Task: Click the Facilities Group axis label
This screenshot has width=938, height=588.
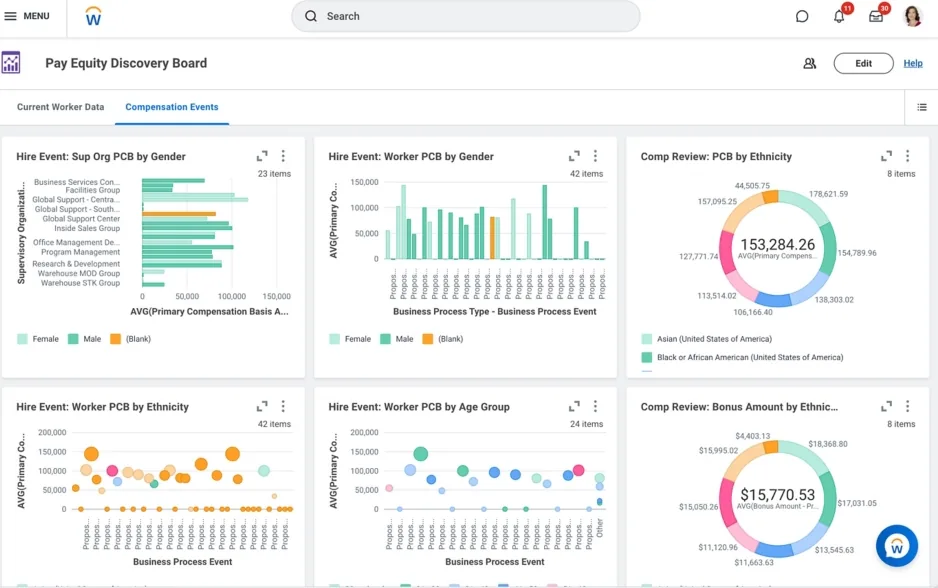Action: pyautogui.click(x=92, y=190)
